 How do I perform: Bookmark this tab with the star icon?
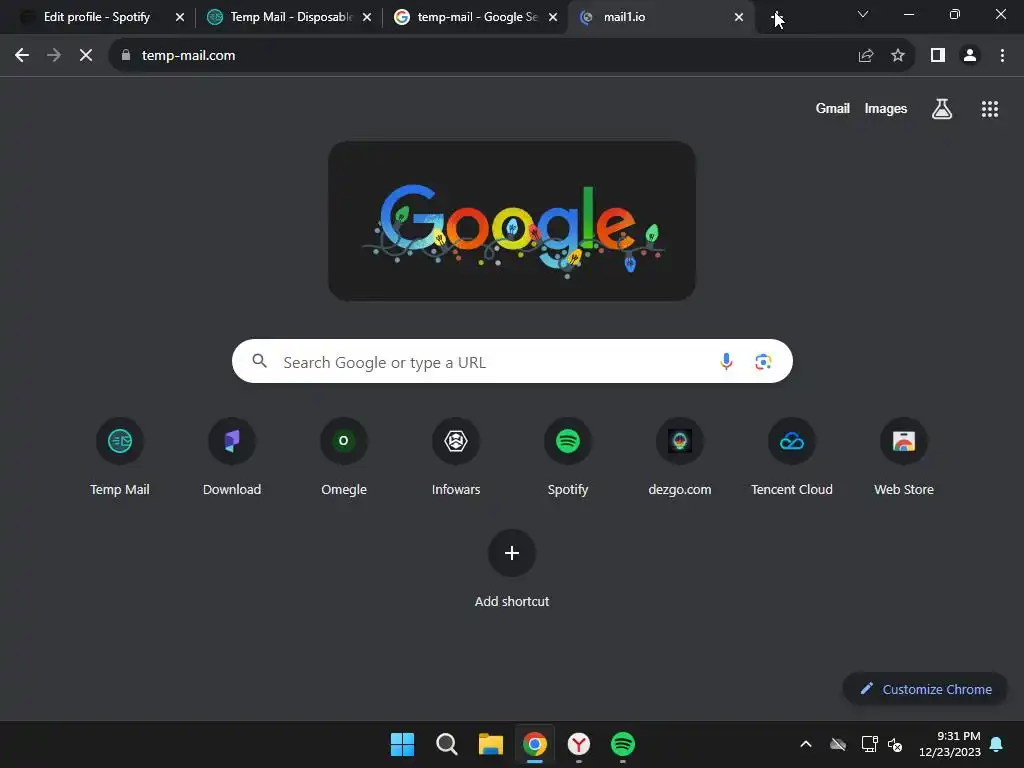click(x=898, y=56)
